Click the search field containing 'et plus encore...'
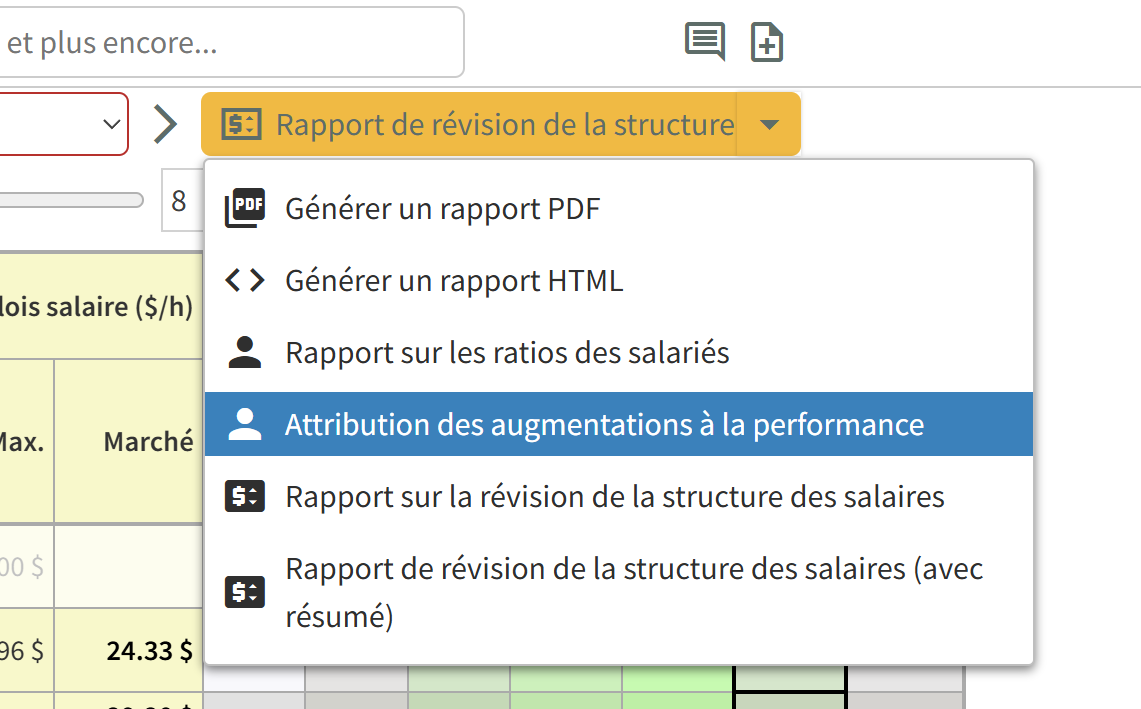This screenshot has width=1141, height=709. coord(231,42)
